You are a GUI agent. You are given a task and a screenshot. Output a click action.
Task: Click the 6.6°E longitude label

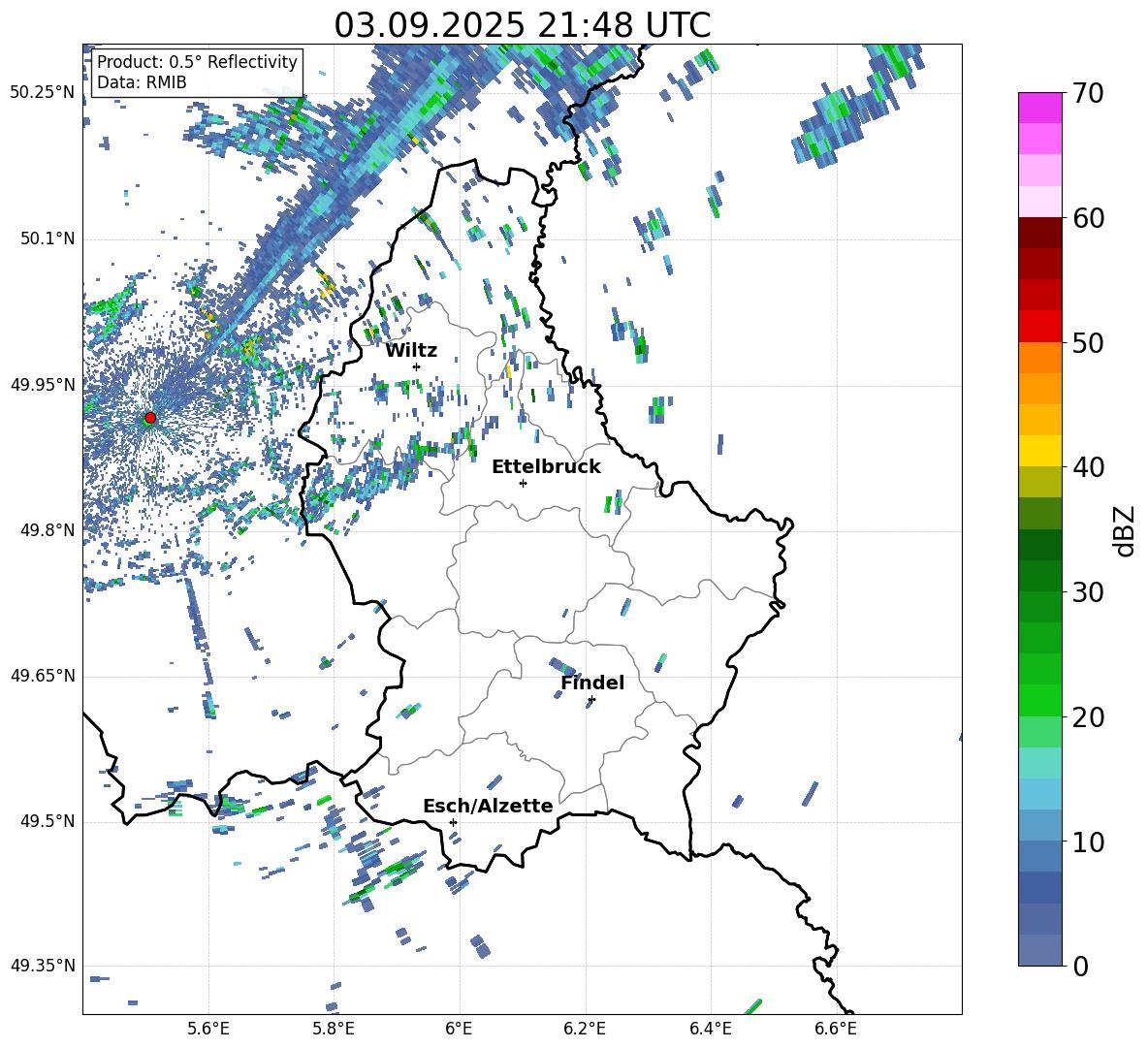[x=836, y=1029]
